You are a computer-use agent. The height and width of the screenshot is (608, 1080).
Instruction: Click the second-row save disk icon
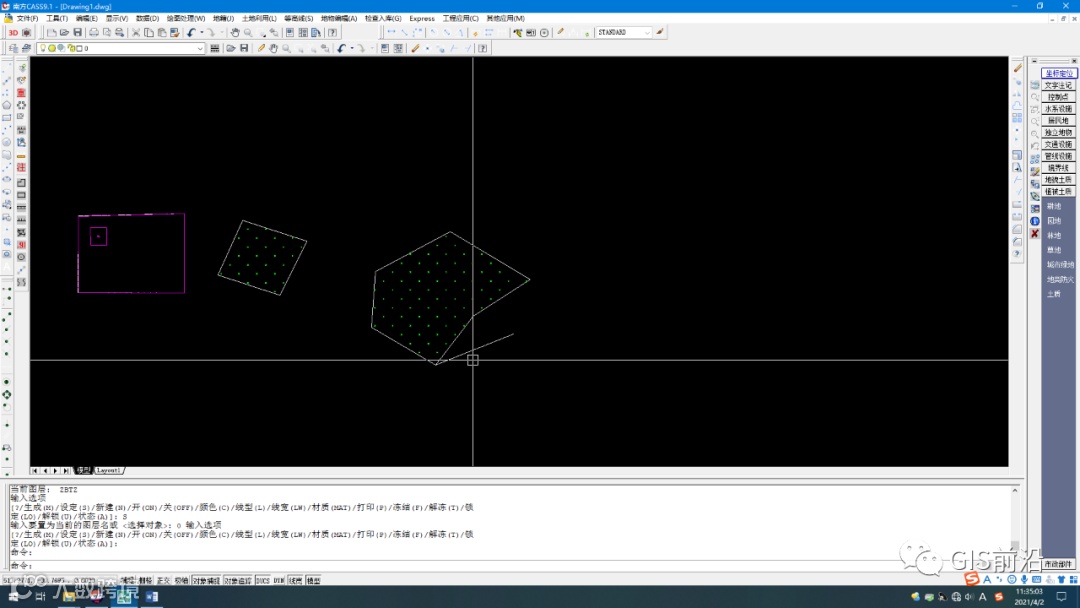pyautogui.click(x=244, y=48)
